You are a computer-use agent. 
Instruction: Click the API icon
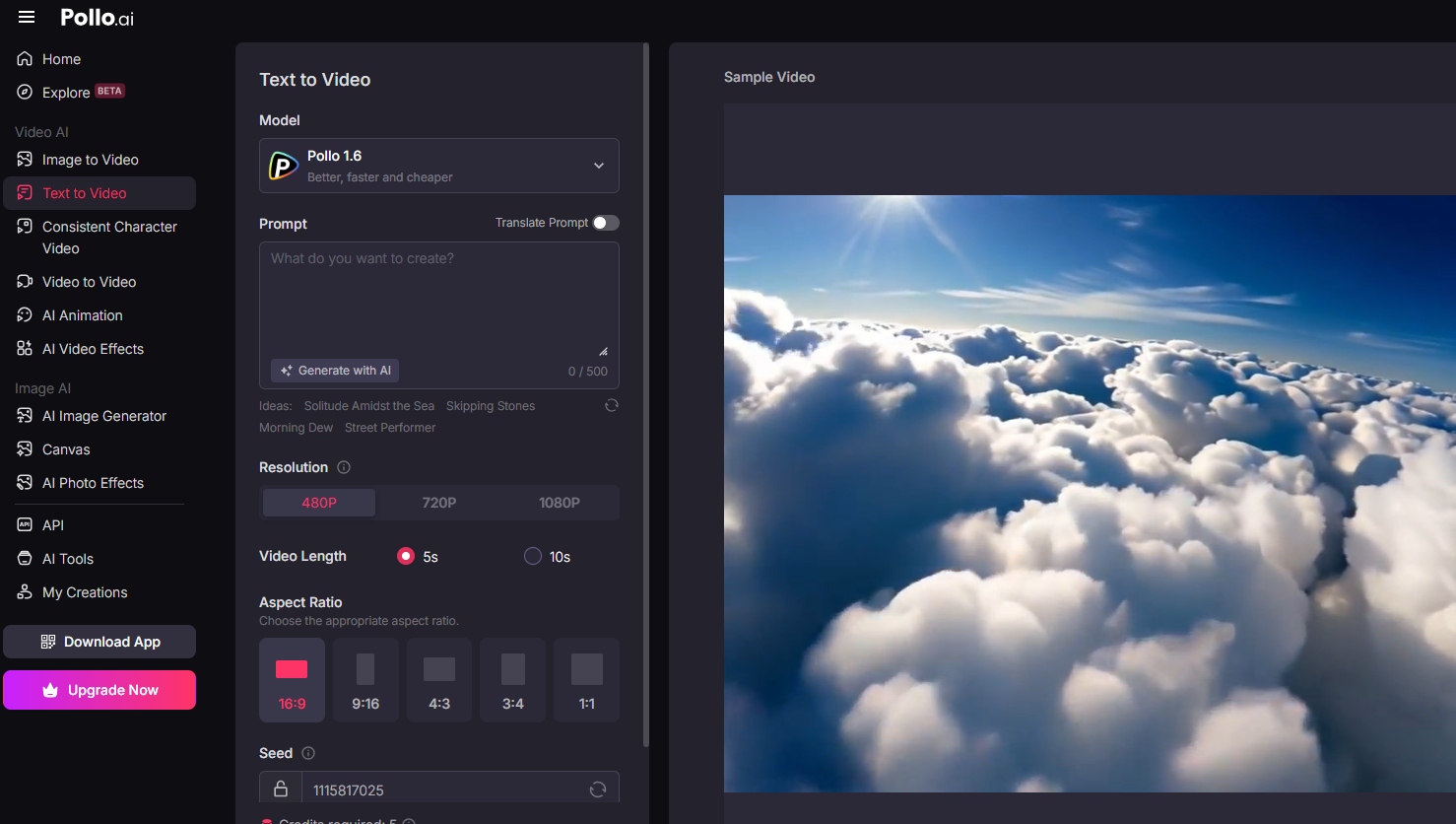click(x=25, y=524)
